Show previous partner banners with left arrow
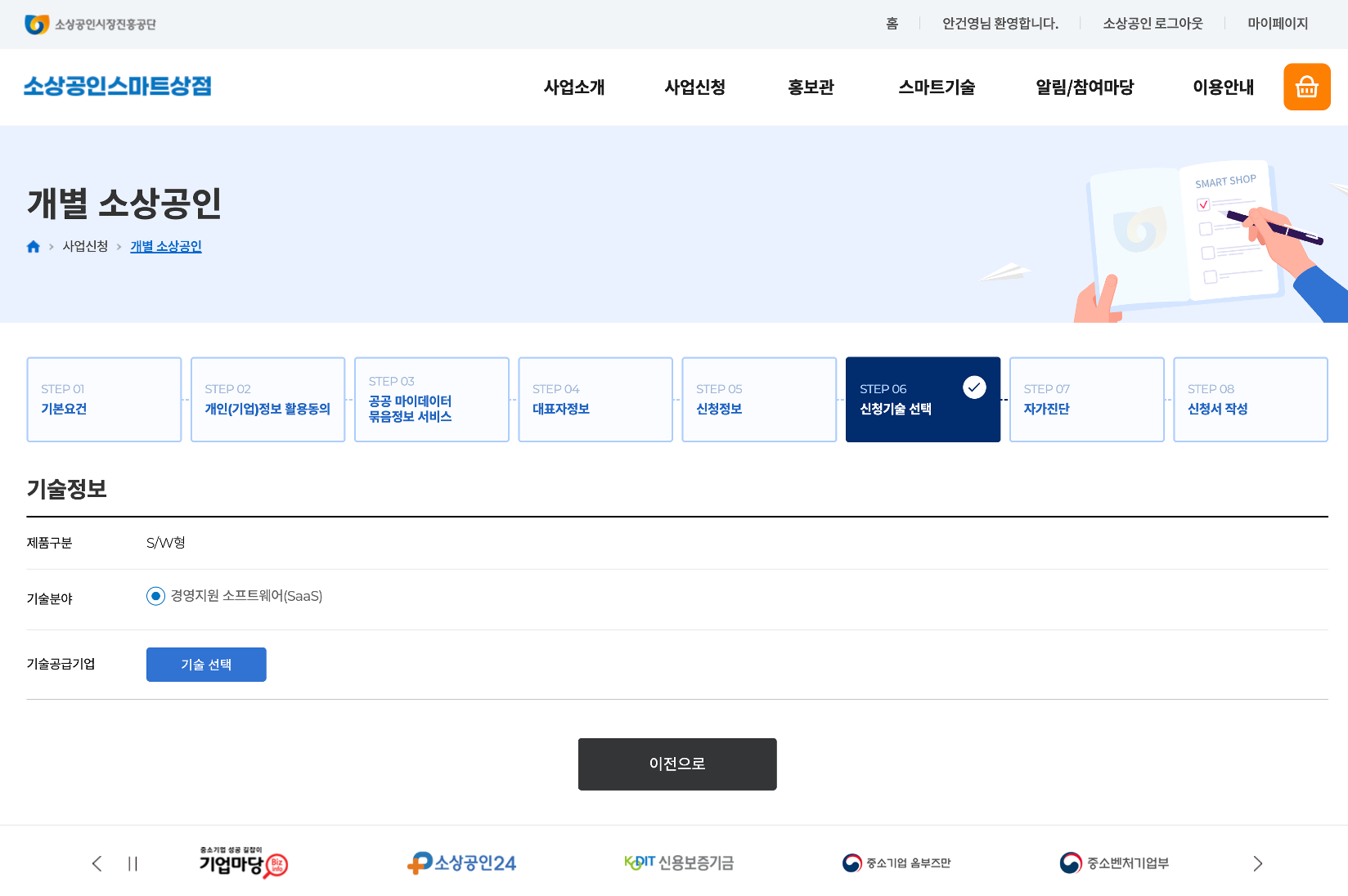Viewport: 1348px width, 896px height. pos(97,864)
